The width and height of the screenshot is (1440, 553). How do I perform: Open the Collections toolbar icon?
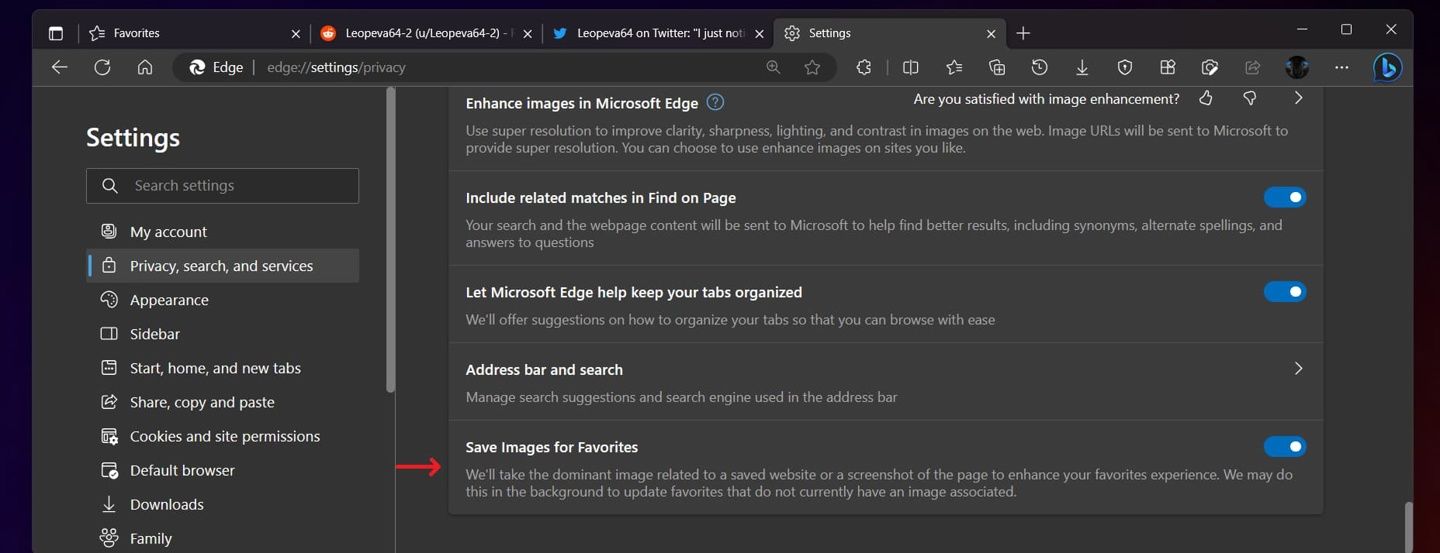(997, 67)
